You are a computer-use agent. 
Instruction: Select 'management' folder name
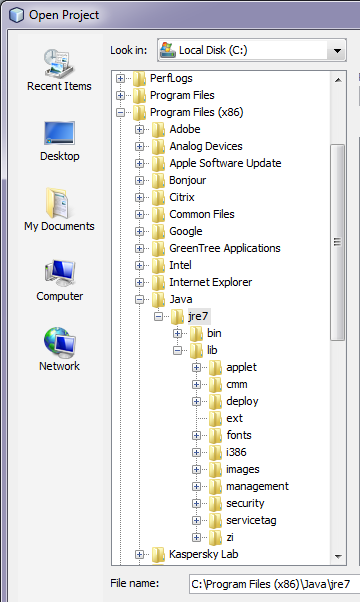(x=258, y=486)
